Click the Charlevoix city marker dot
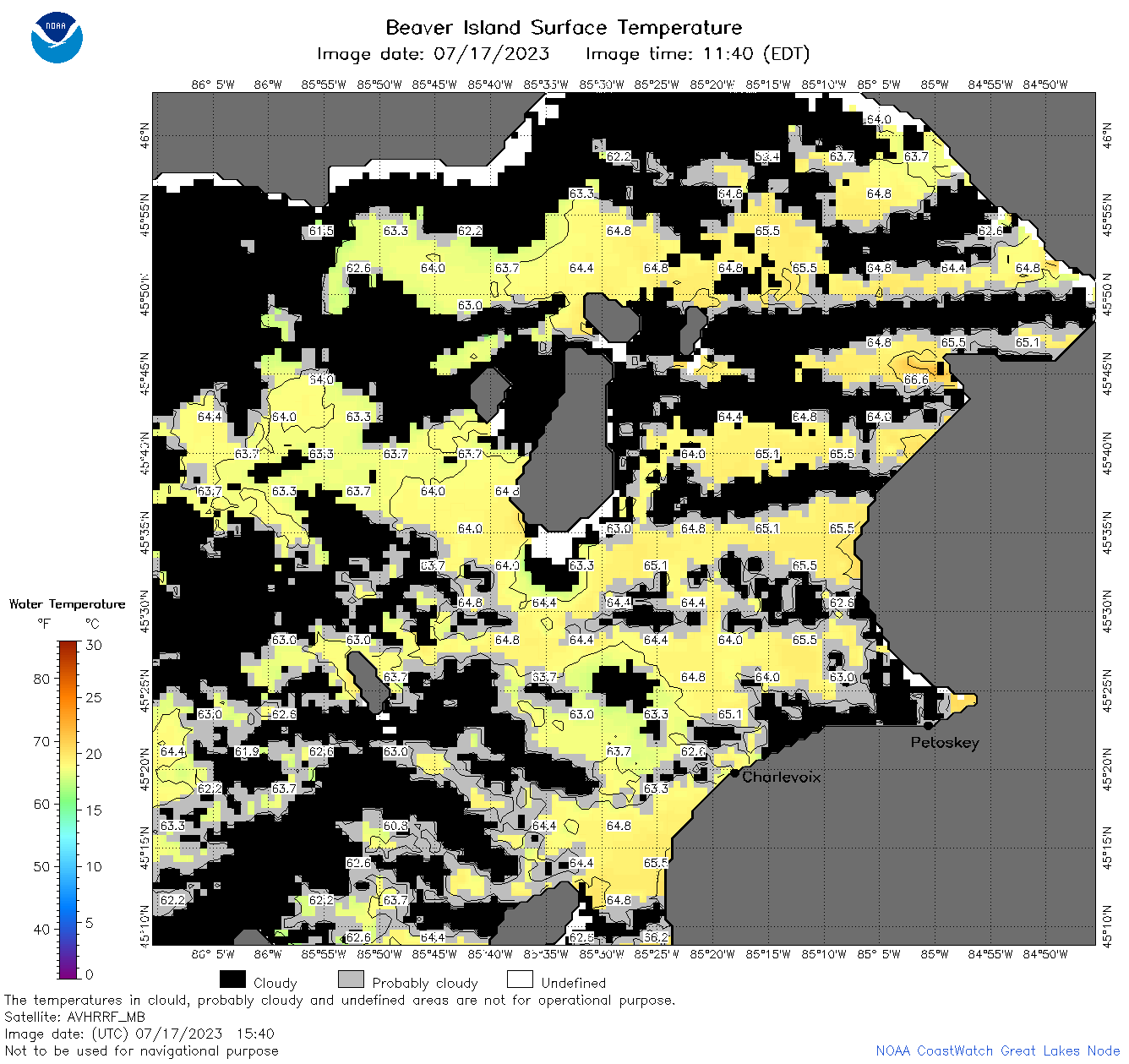Screen dimensions: 1129x1064 pyautogui.click(x=734, y=772)
